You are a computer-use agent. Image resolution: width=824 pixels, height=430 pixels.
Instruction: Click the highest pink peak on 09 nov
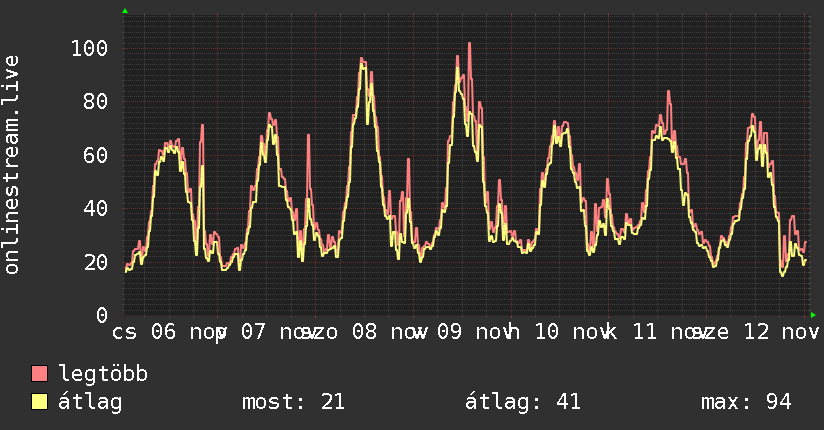(469, 44)
